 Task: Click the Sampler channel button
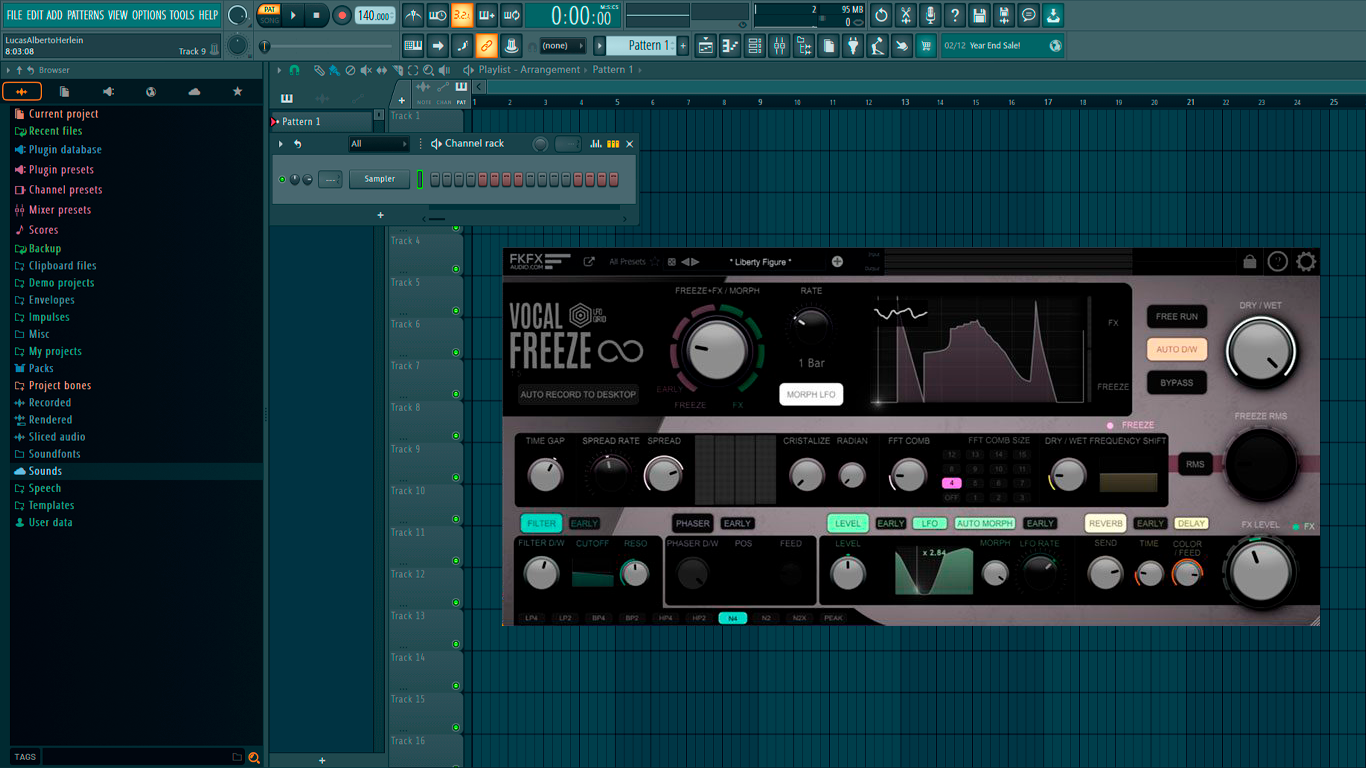(x=379, y=179)
